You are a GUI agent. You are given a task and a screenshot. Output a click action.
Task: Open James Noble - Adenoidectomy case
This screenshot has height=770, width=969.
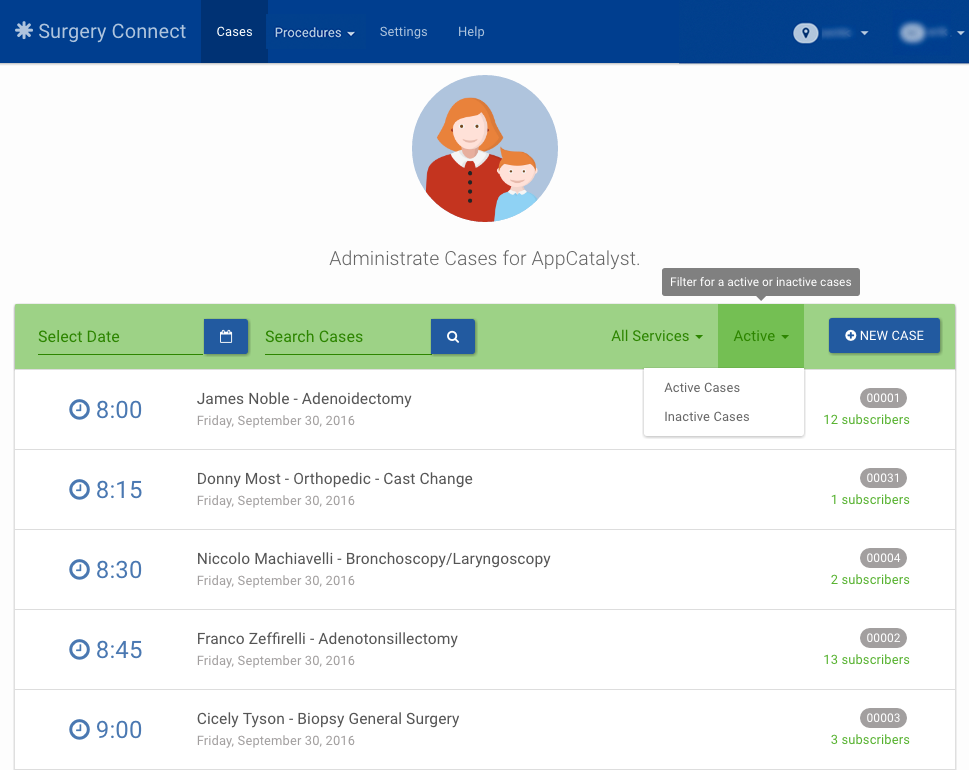click(x=304, y=399)
